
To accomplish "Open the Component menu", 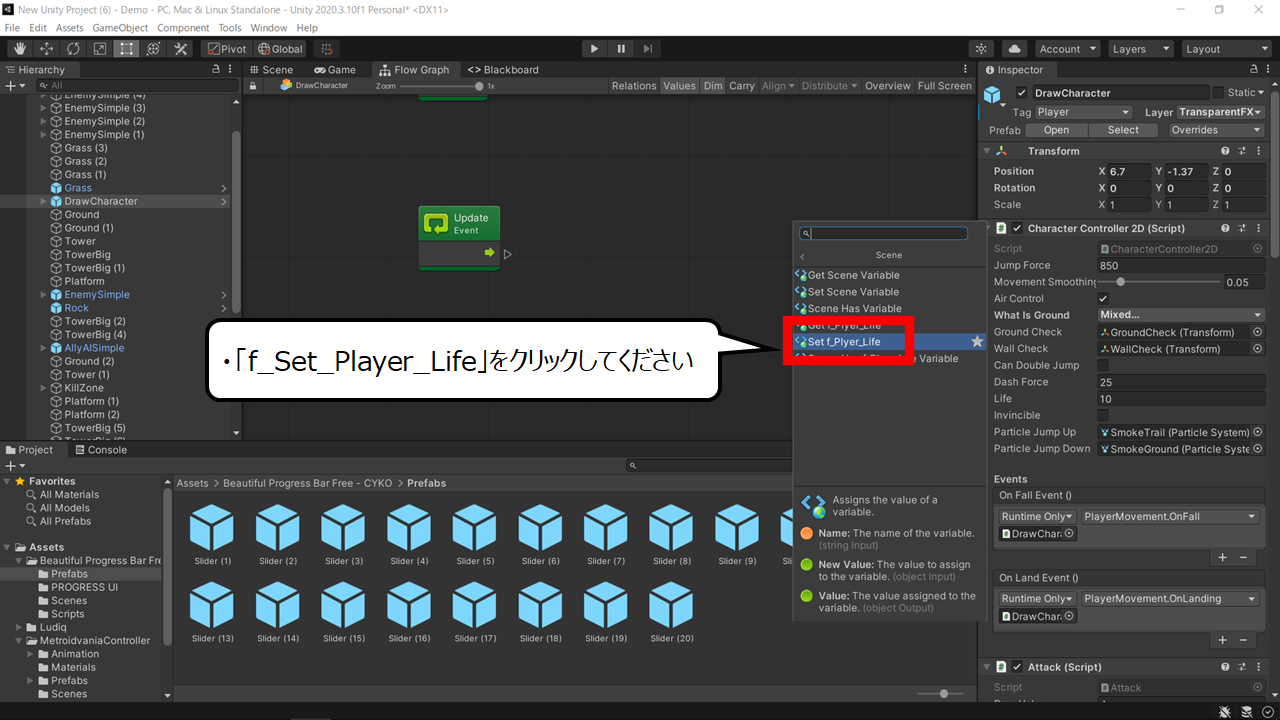I will tap(183, 28).
